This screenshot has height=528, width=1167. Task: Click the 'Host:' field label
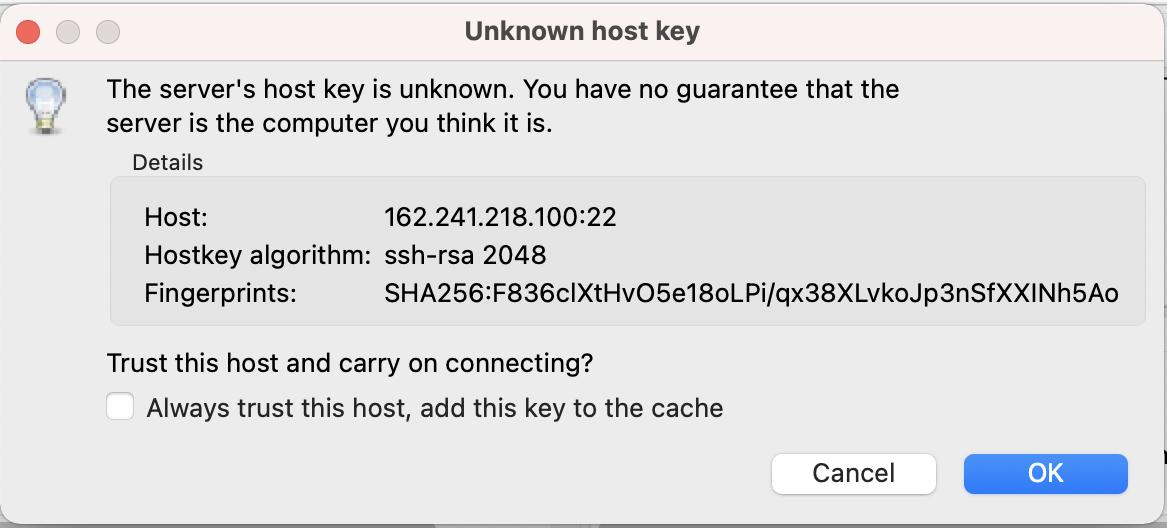[x=176, y=217]
